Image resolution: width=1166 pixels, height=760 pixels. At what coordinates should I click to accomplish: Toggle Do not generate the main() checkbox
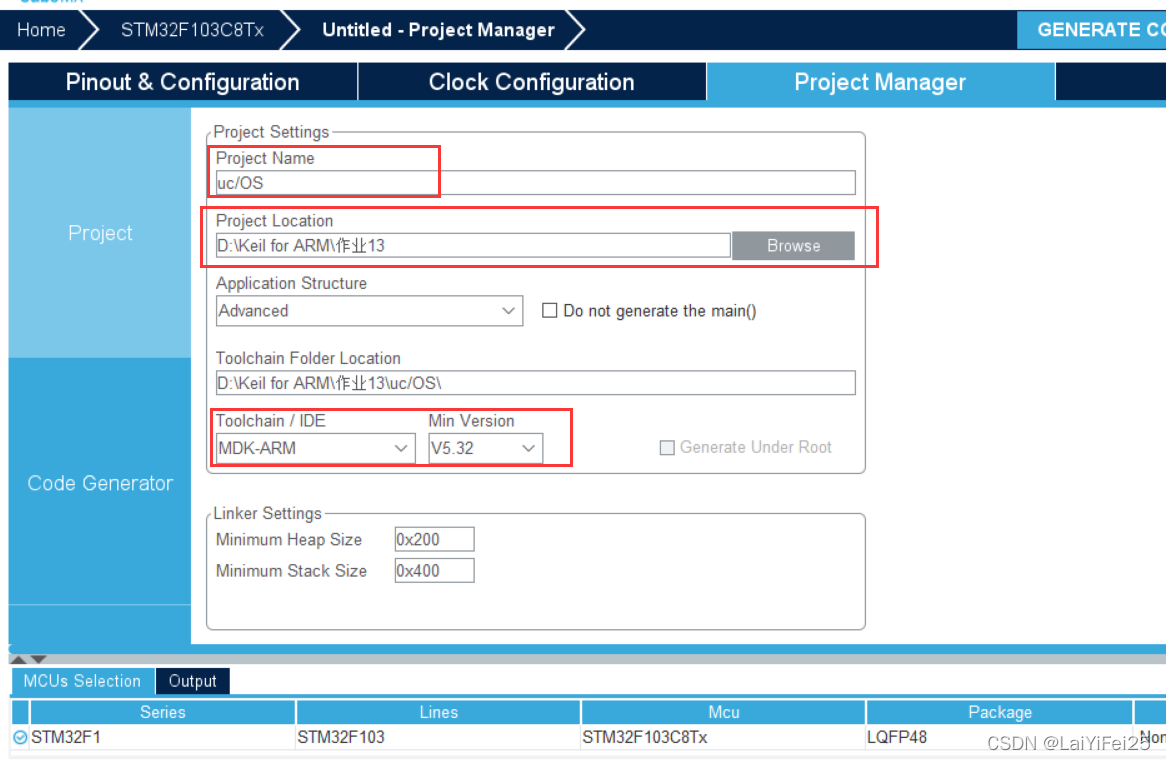click(550, 310)
